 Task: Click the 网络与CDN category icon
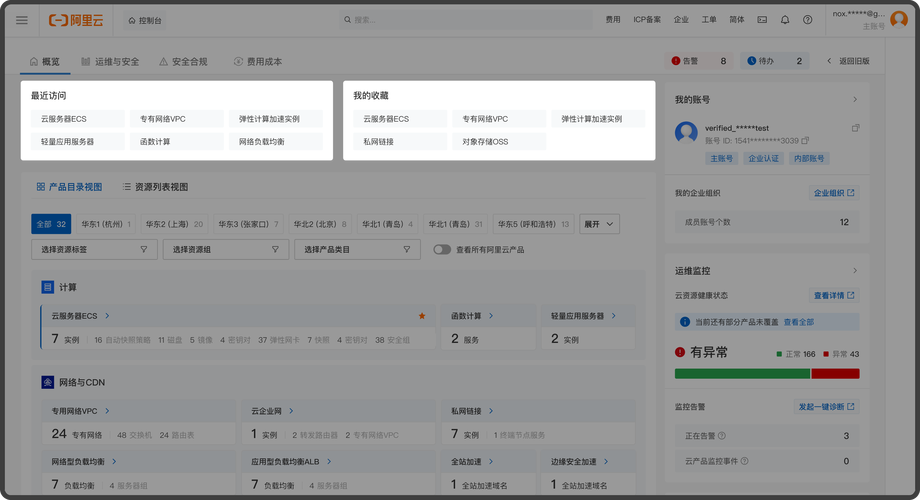click(48, 382)
